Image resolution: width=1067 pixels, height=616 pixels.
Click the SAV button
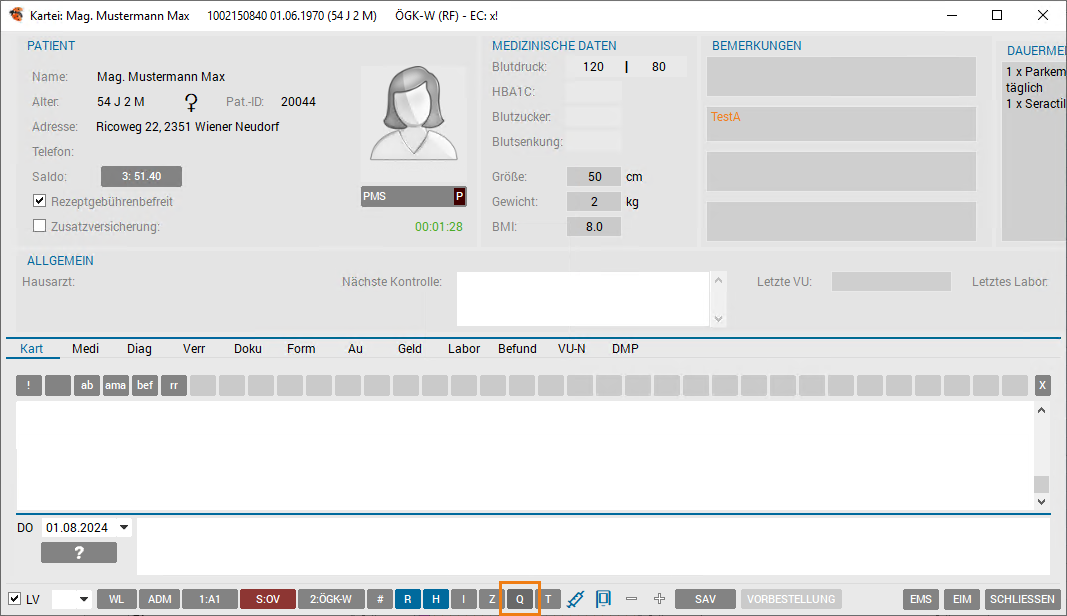[x=705, y=599]
